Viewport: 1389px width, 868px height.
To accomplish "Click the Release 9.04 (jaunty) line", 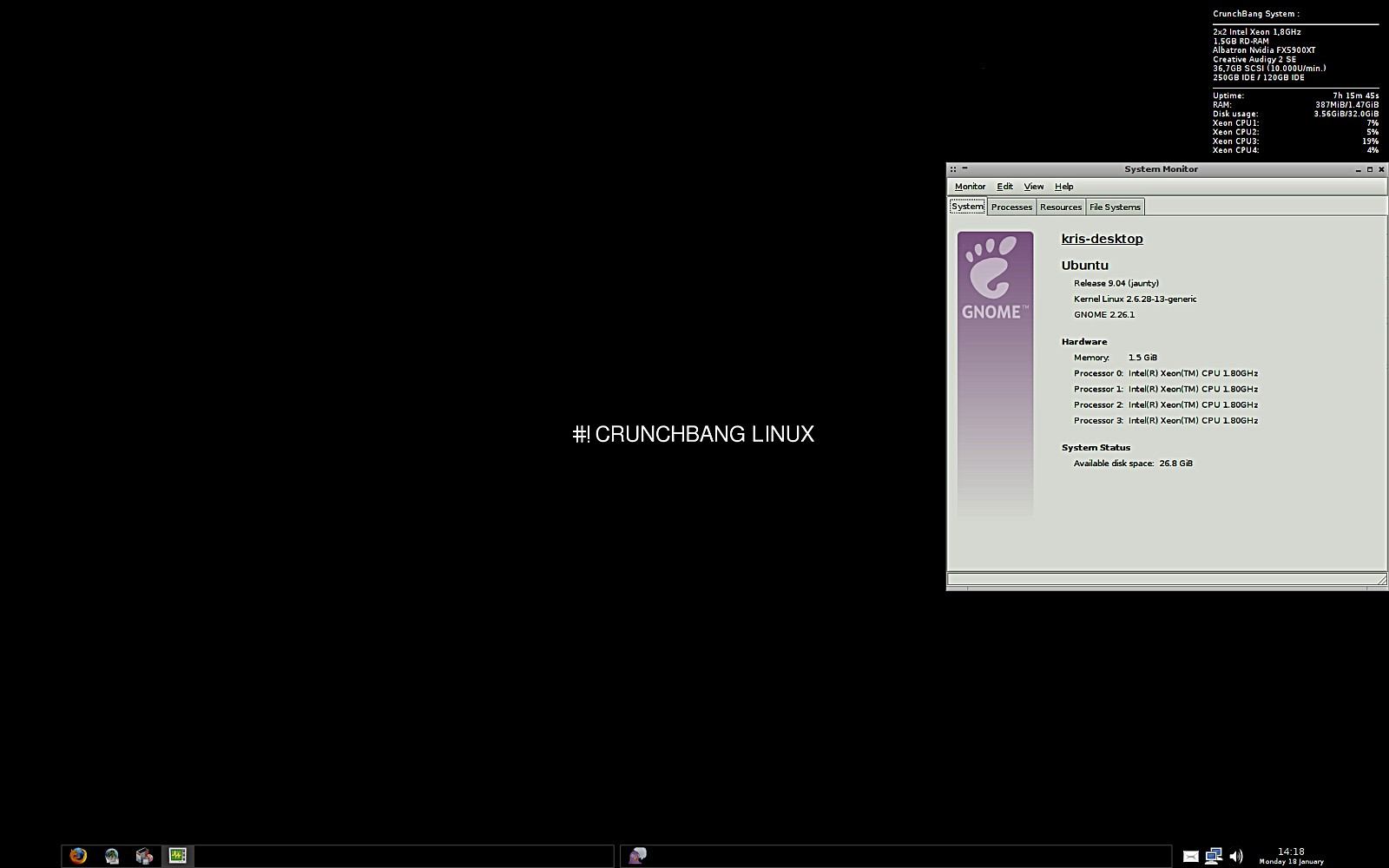I will 1116,283.
